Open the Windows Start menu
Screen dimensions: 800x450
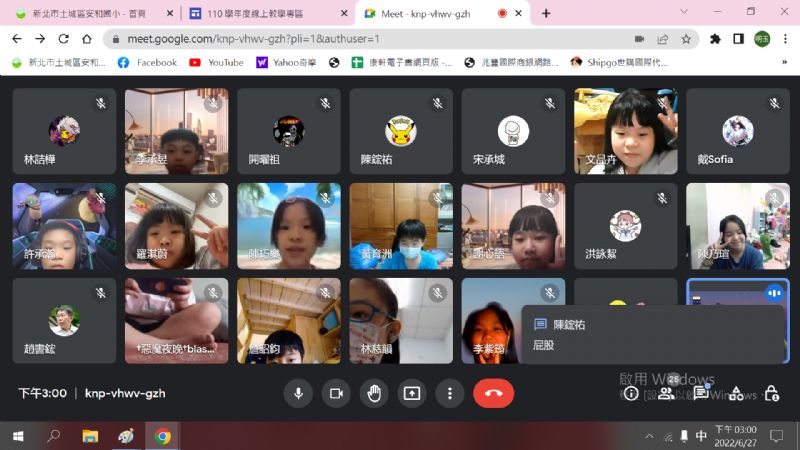[x=18, y=436]
